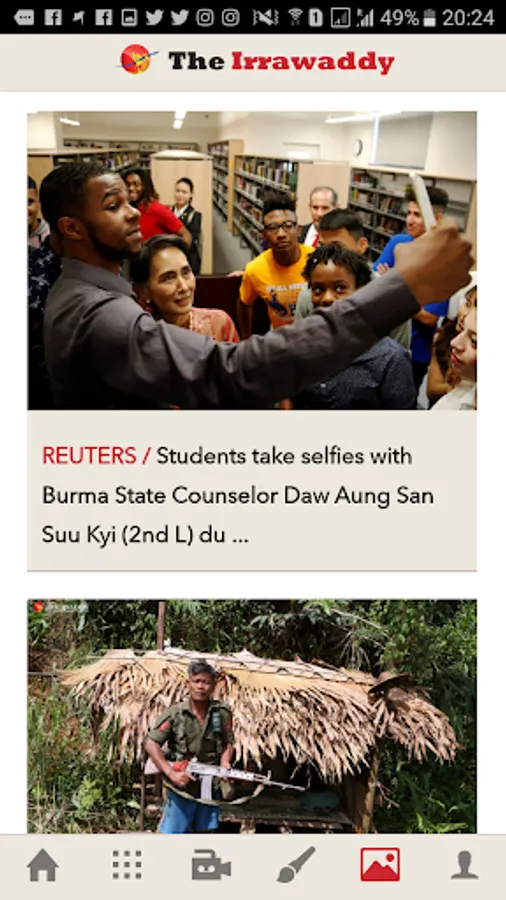Tap the 20:24 clock
Screen dimensions: 506x900
pyautogui.click(x=468, y=17)
